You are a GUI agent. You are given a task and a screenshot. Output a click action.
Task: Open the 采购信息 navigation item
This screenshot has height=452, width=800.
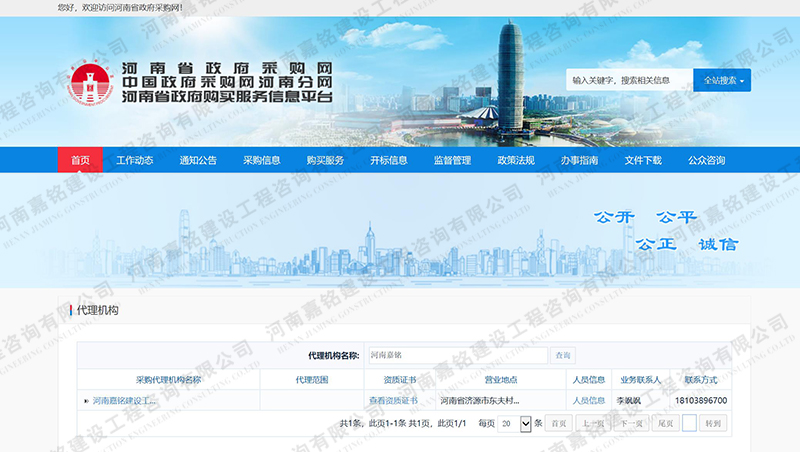pos(261,160)
